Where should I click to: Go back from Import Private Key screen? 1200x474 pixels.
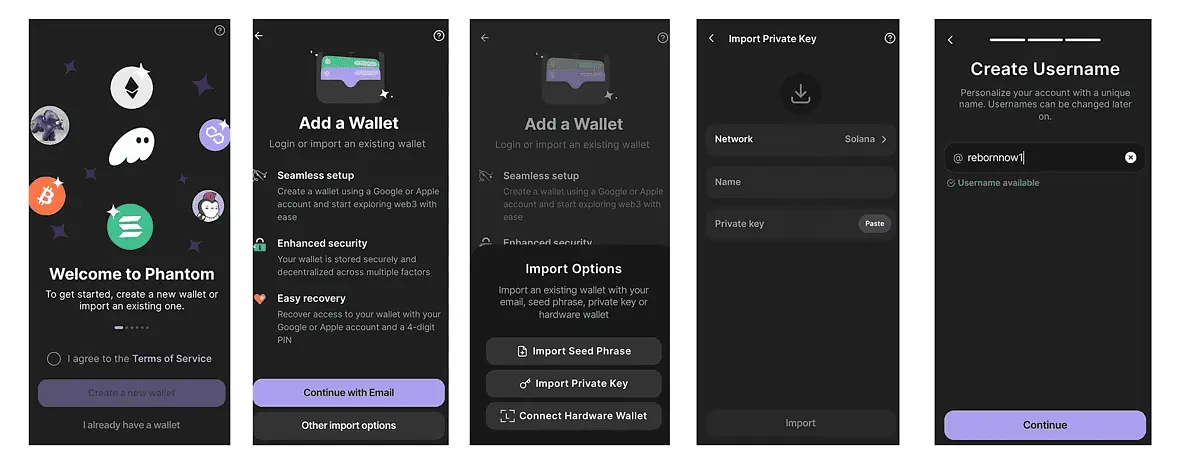coord(711,38)
